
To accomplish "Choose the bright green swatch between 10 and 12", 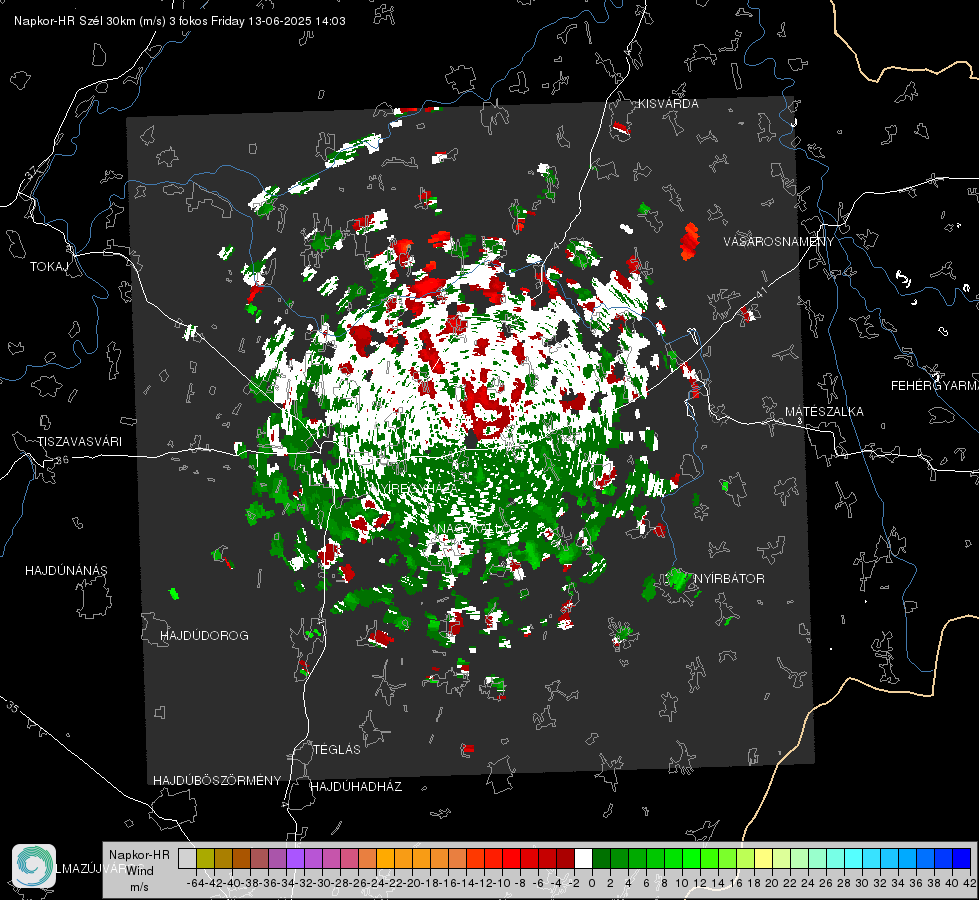I will coord(691,858).
